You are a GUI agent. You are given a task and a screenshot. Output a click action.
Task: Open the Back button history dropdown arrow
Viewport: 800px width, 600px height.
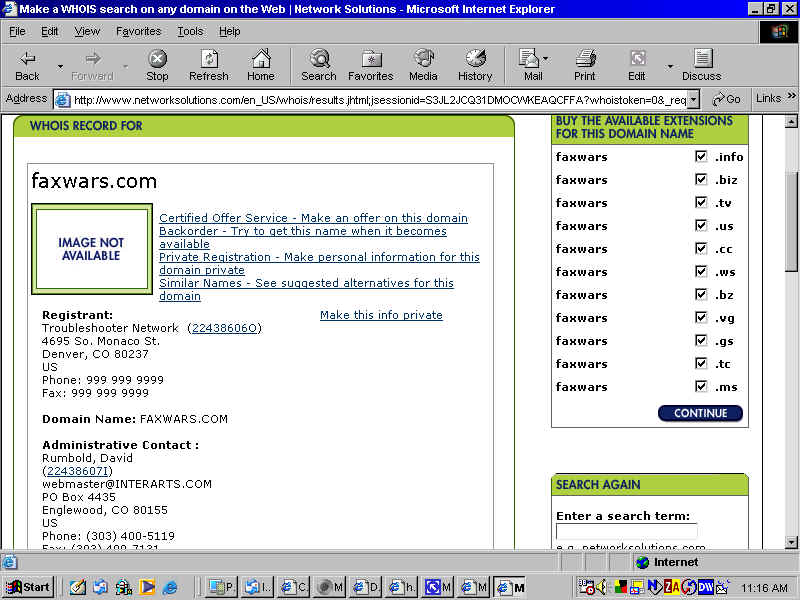point(60,66)
